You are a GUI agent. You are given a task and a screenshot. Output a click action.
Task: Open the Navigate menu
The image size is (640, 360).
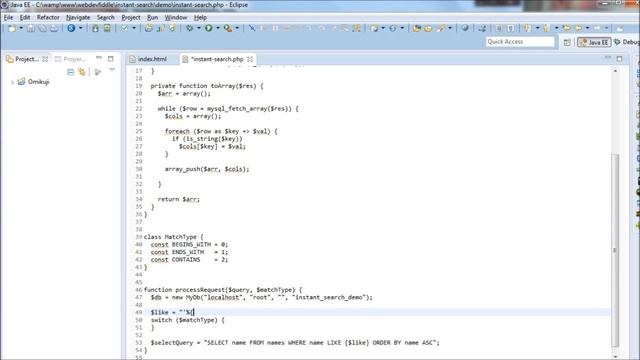coord(78,18)
